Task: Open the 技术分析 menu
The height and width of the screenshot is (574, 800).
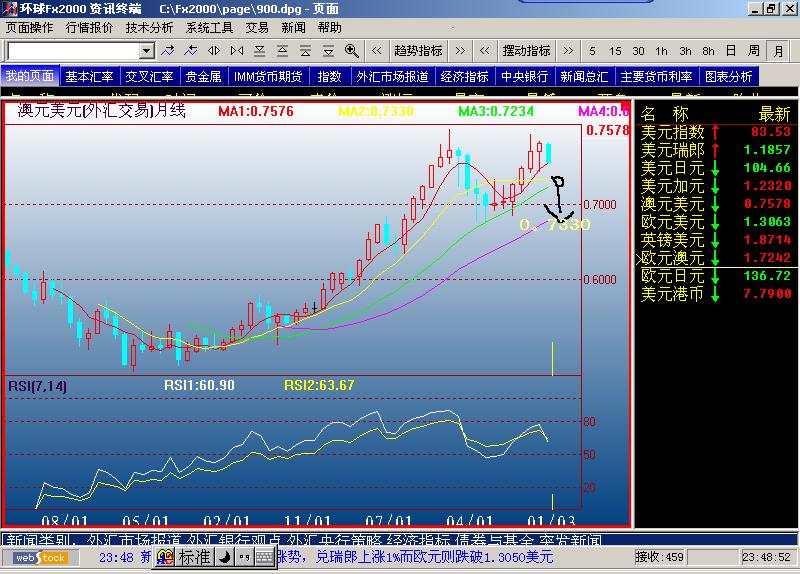Action: (x=149, y=28)
